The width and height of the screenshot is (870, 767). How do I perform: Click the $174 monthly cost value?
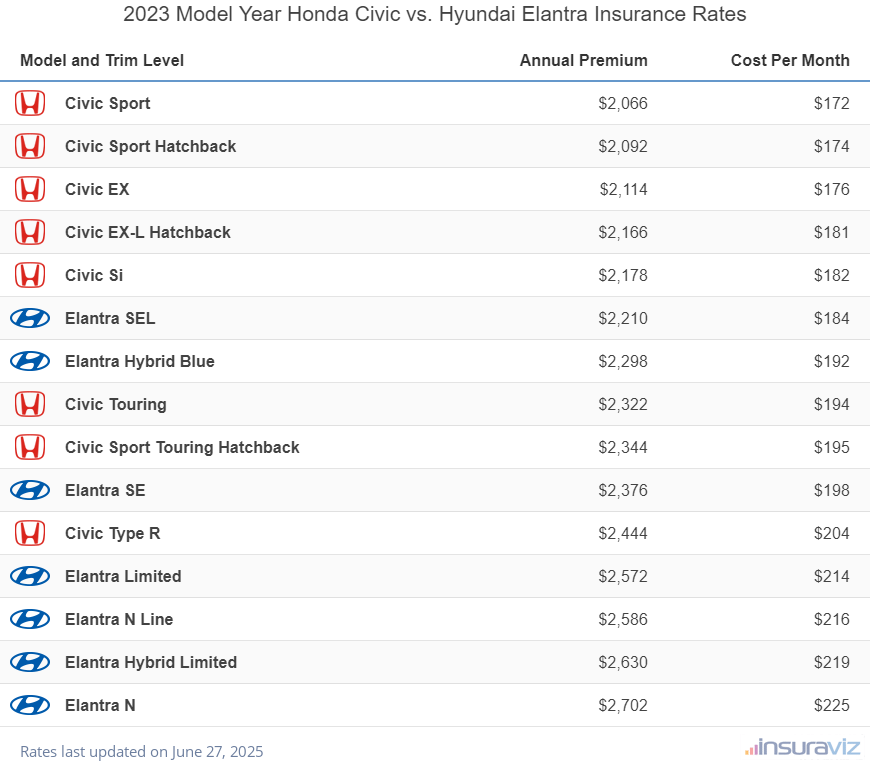(x=831, y=147)
